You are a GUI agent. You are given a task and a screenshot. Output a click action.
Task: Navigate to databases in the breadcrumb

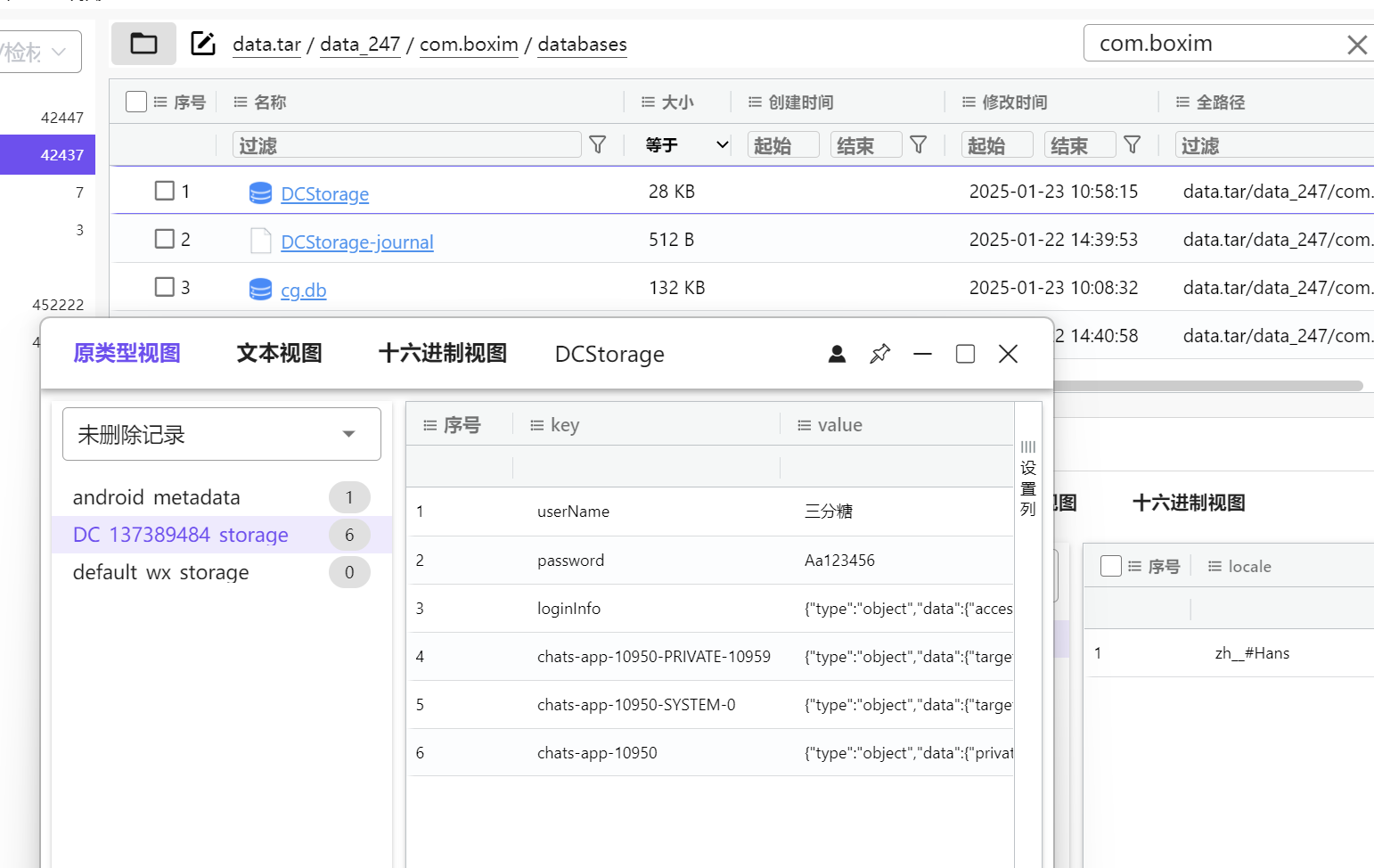tap(582, 44)
